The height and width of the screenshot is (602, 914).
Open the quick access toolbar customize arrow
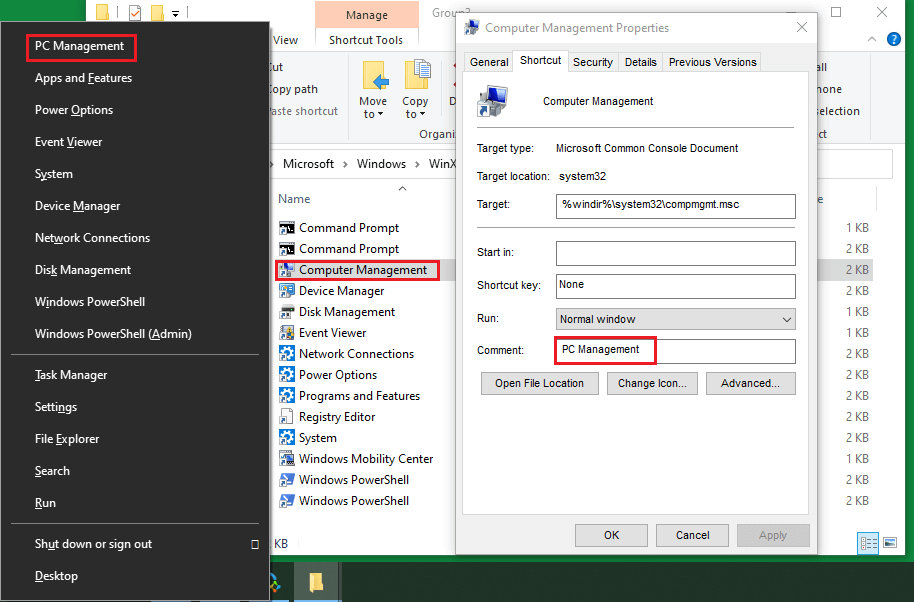tap(175, 13)
